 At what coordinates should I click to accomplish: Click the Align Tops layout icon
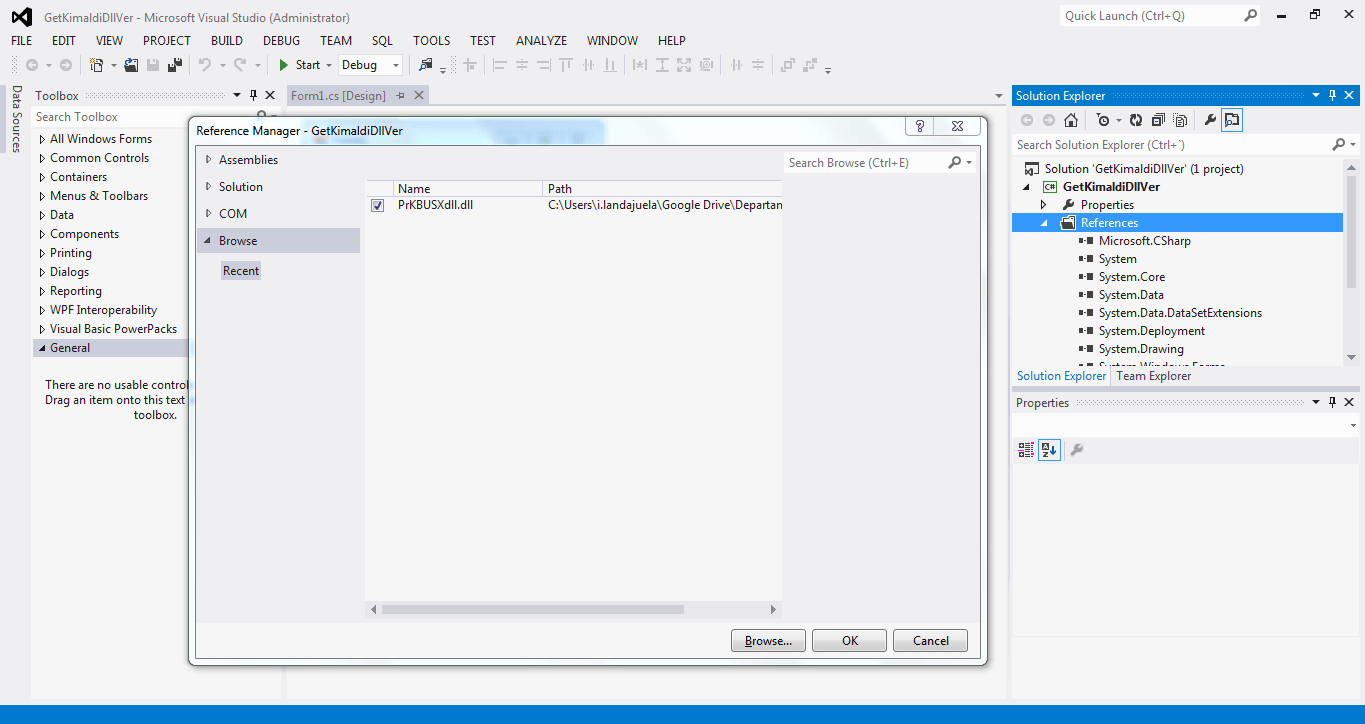pos(566,65)
